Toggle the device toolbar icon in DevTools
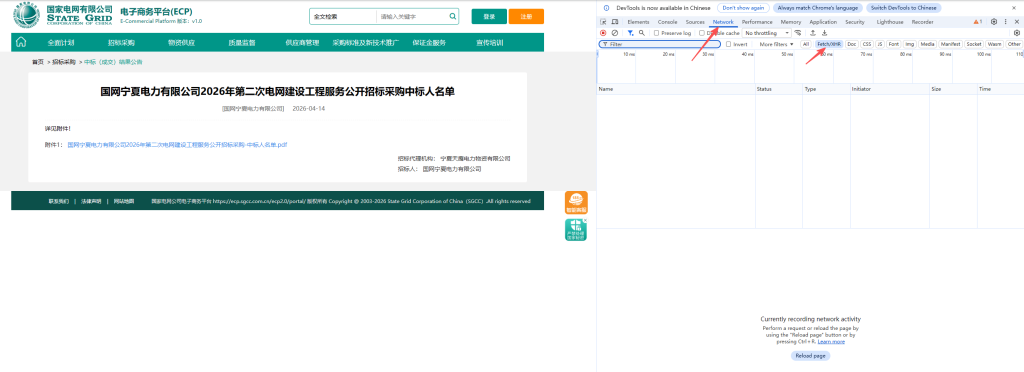 (x=615, y=22)
